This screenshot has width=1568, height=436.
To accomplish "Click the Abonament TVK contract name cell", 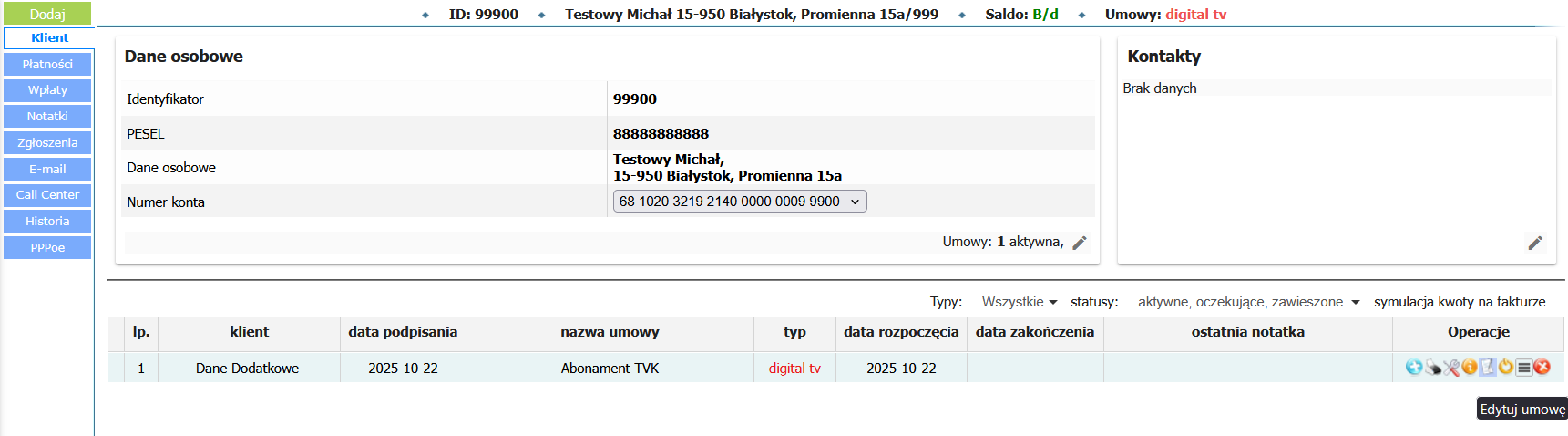I will 610,369.
